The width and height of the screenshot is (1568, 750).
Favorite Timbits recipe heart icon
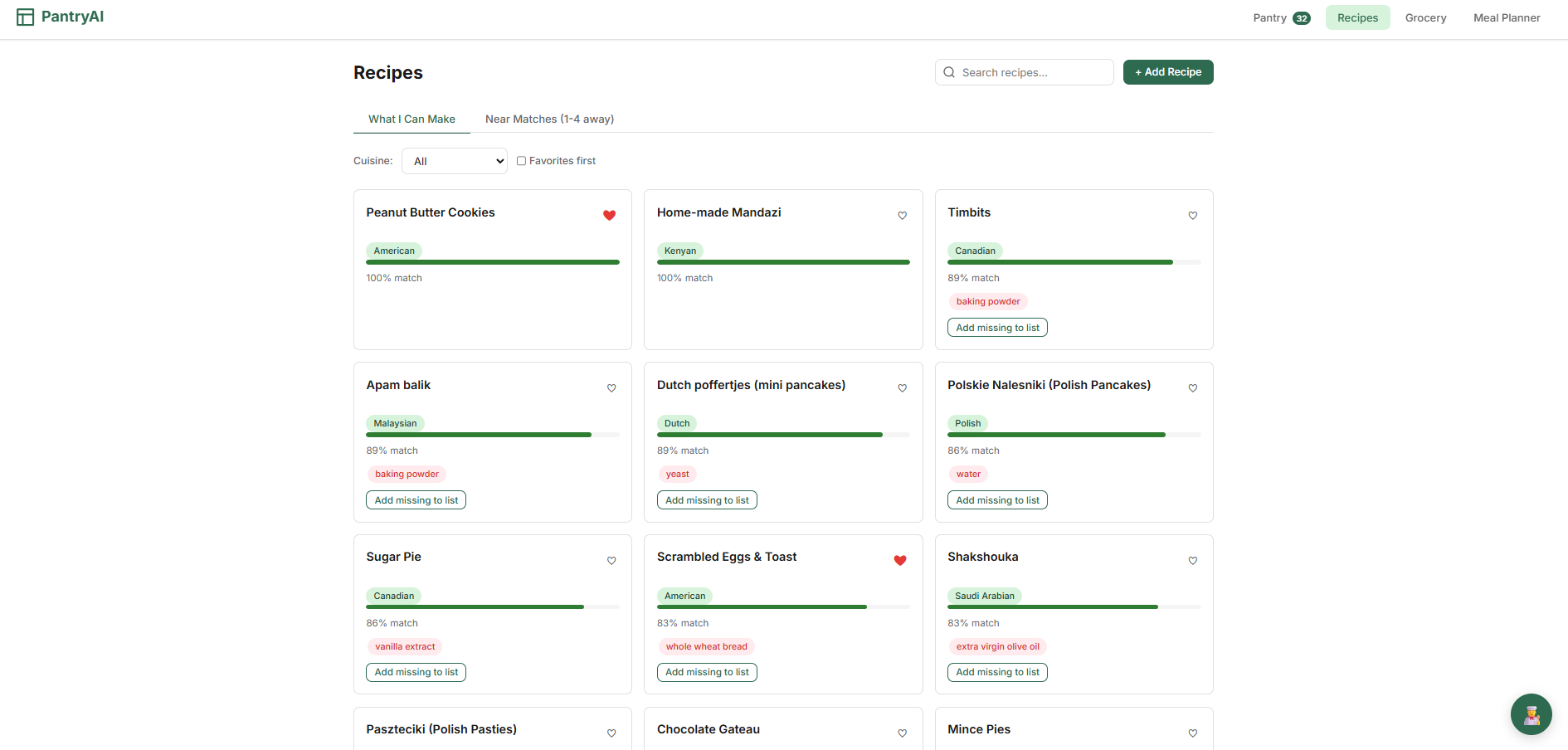(x=1192, y=216)
